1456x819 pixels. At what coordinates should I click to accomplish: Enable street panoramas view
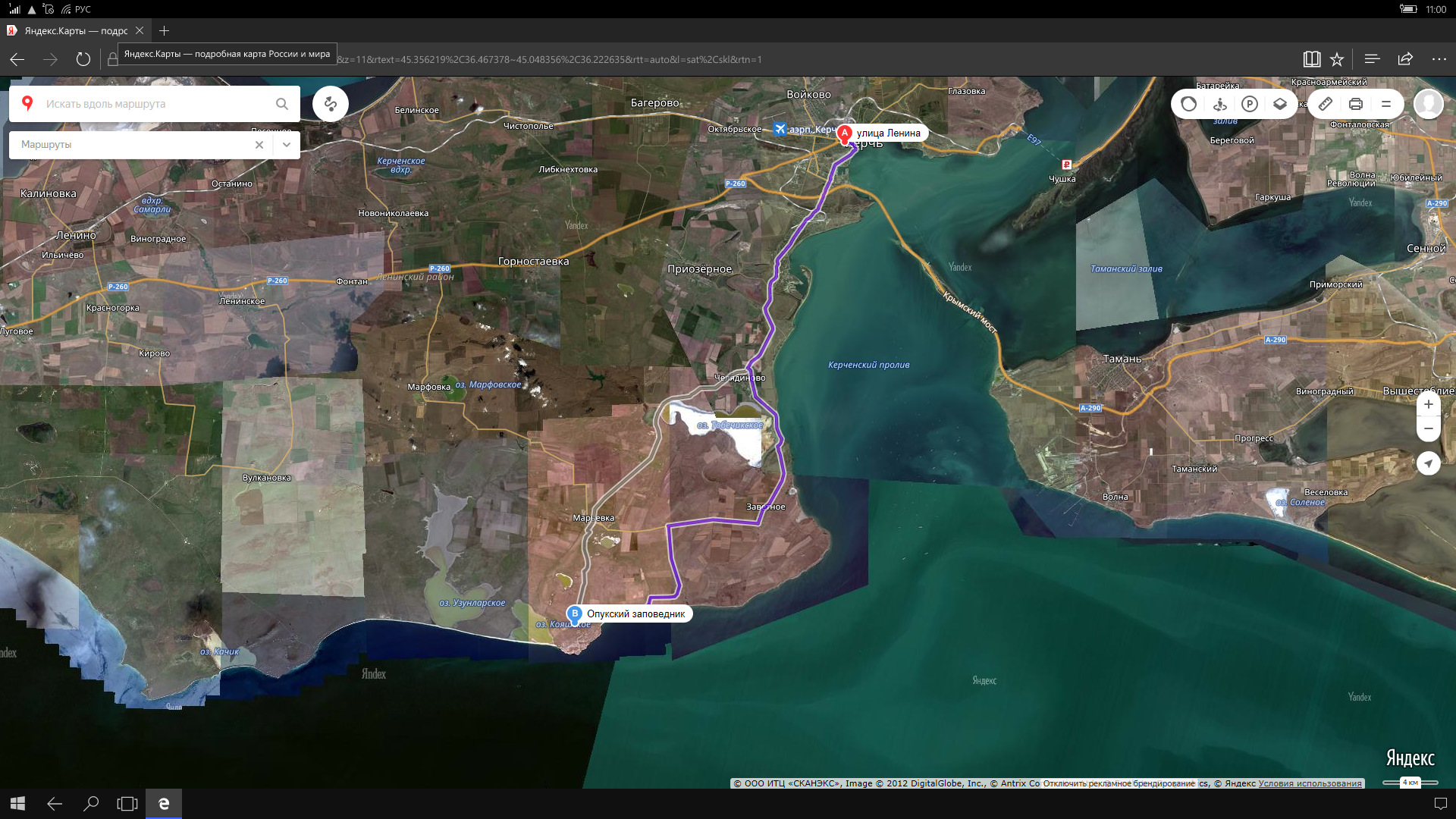click(1219, 104)
